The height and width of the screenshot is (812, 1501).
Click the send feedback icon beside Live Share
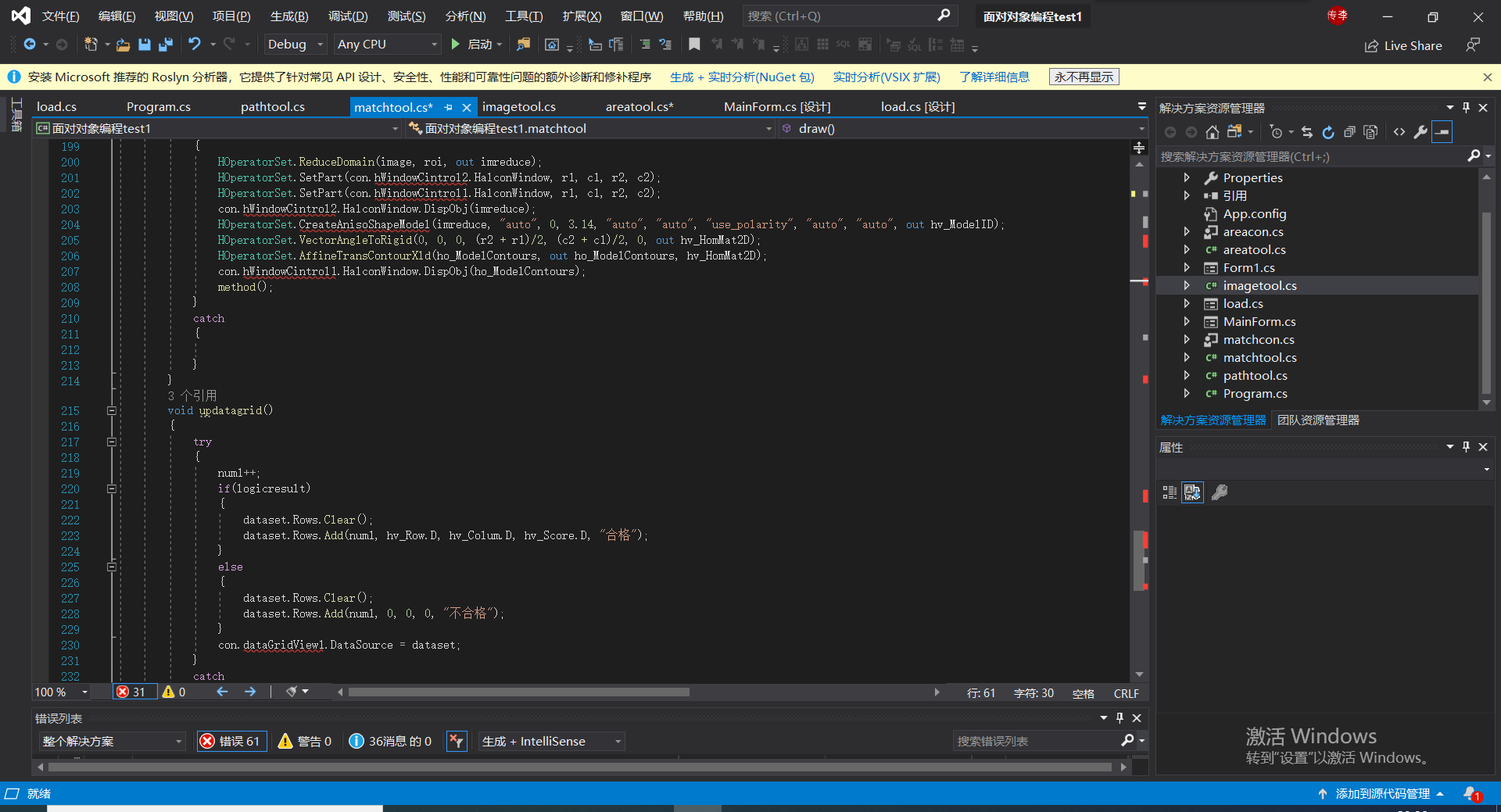click(x=1473, y=45)
